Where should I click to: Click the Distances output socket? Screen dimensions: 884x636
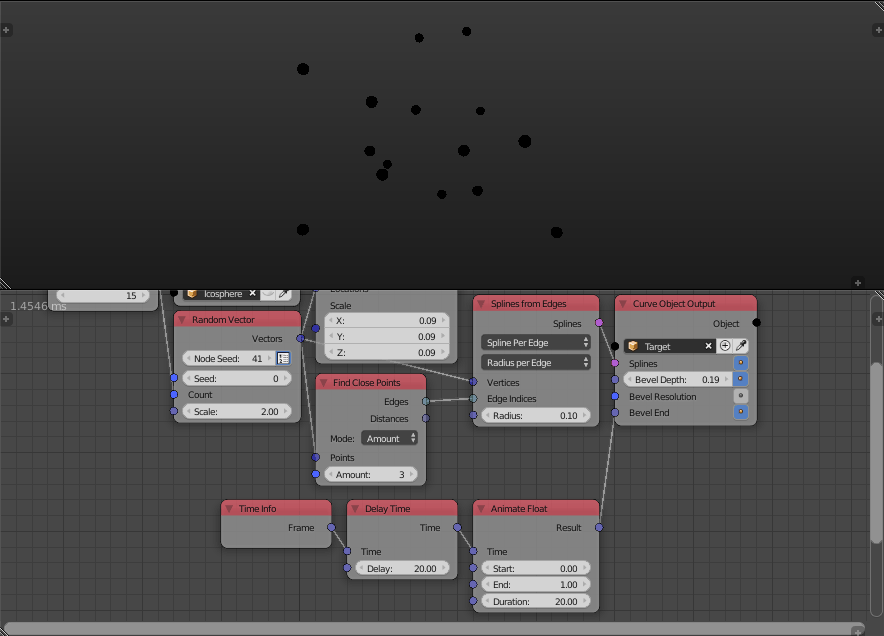click(x=426, y=418)
